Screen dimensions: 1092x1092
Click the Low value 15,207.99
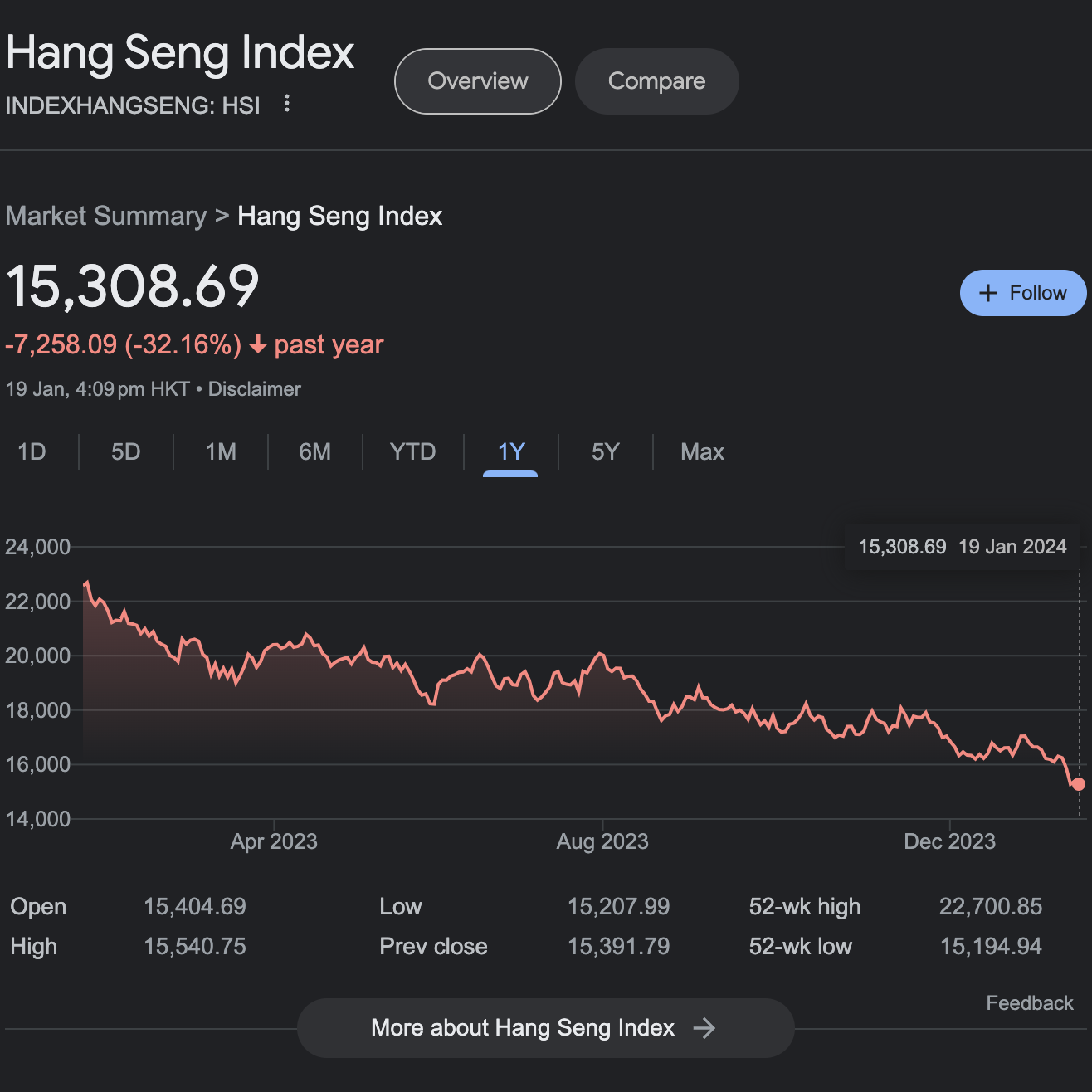(x=618, y=906)
